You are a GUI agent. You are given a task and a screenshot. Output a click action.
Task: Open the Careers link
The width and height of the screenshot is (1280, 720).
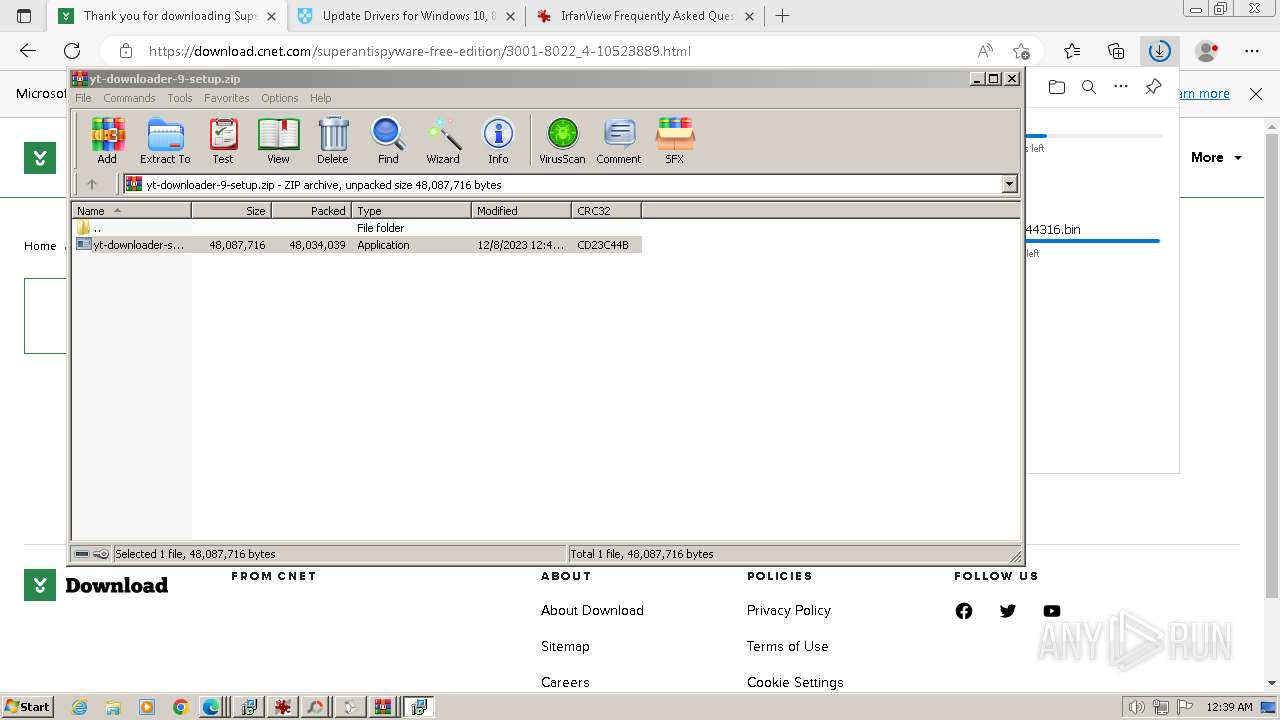pos(565,683)
